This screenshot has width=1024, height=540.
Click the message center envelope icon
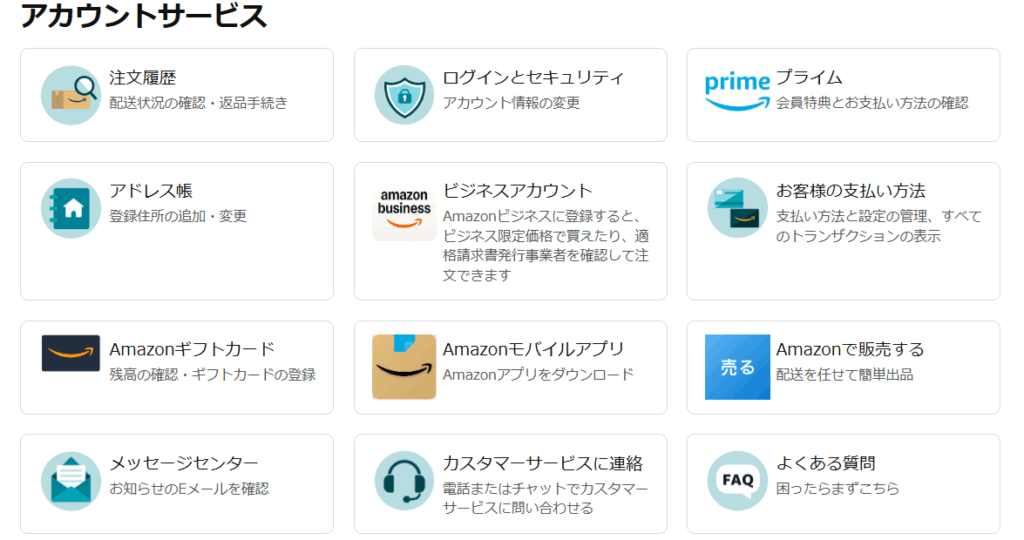coord(71,481)
